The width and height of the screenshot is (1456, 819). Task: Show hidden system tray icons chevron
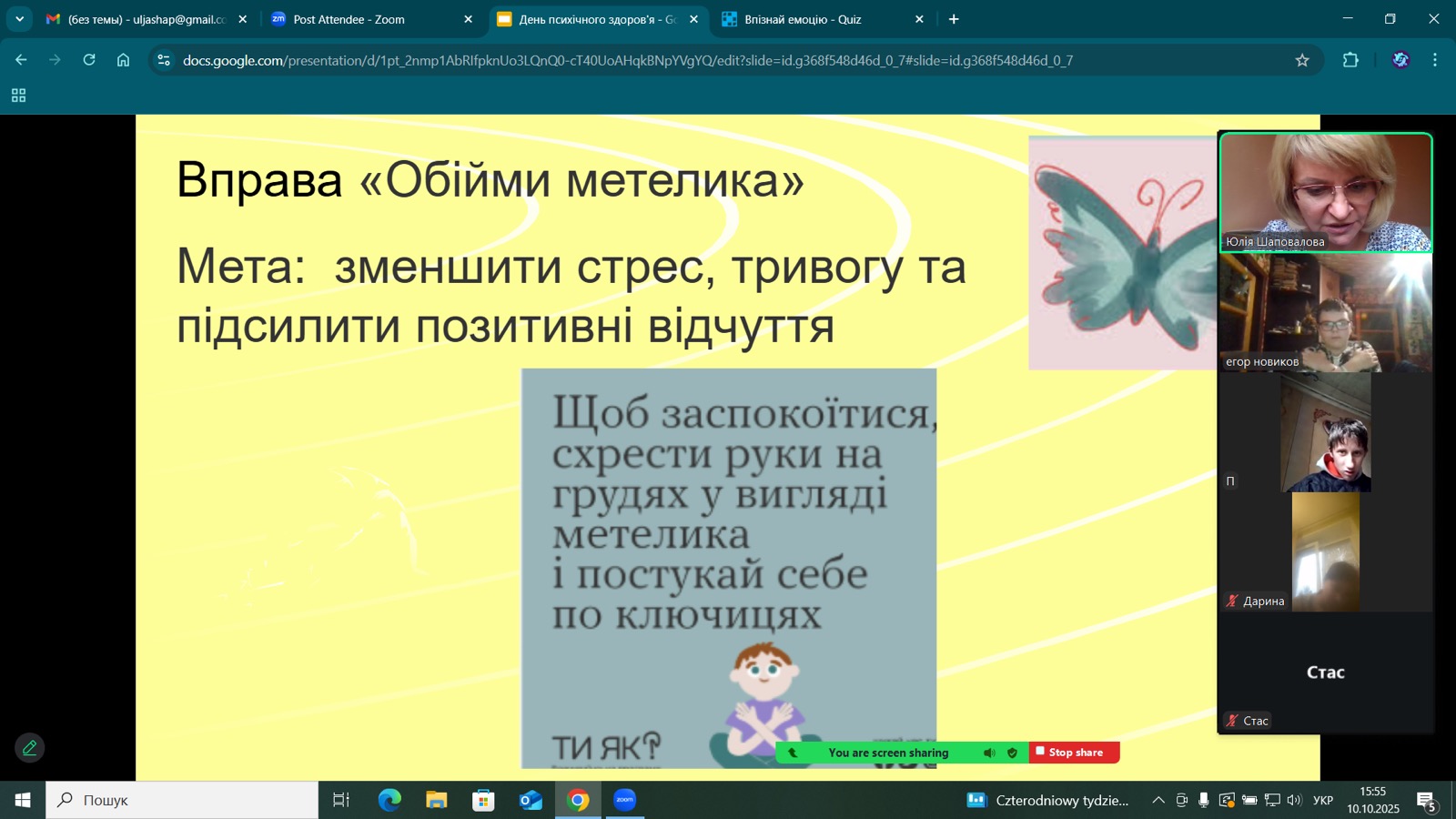point(1158,800)
